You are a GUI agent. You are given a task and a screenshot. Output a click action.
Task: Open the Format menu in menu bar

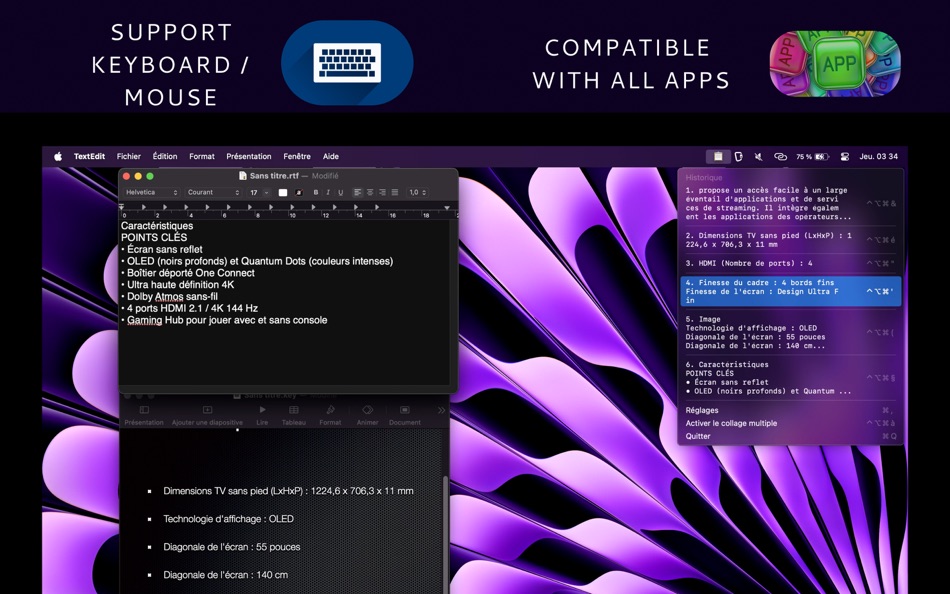coord(202,156)
